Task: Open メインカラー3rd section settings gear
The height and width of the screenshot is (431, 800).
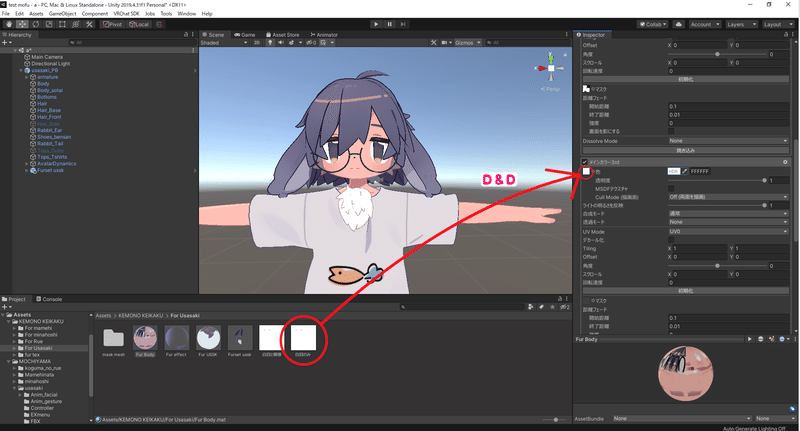Action: (785, 162)
